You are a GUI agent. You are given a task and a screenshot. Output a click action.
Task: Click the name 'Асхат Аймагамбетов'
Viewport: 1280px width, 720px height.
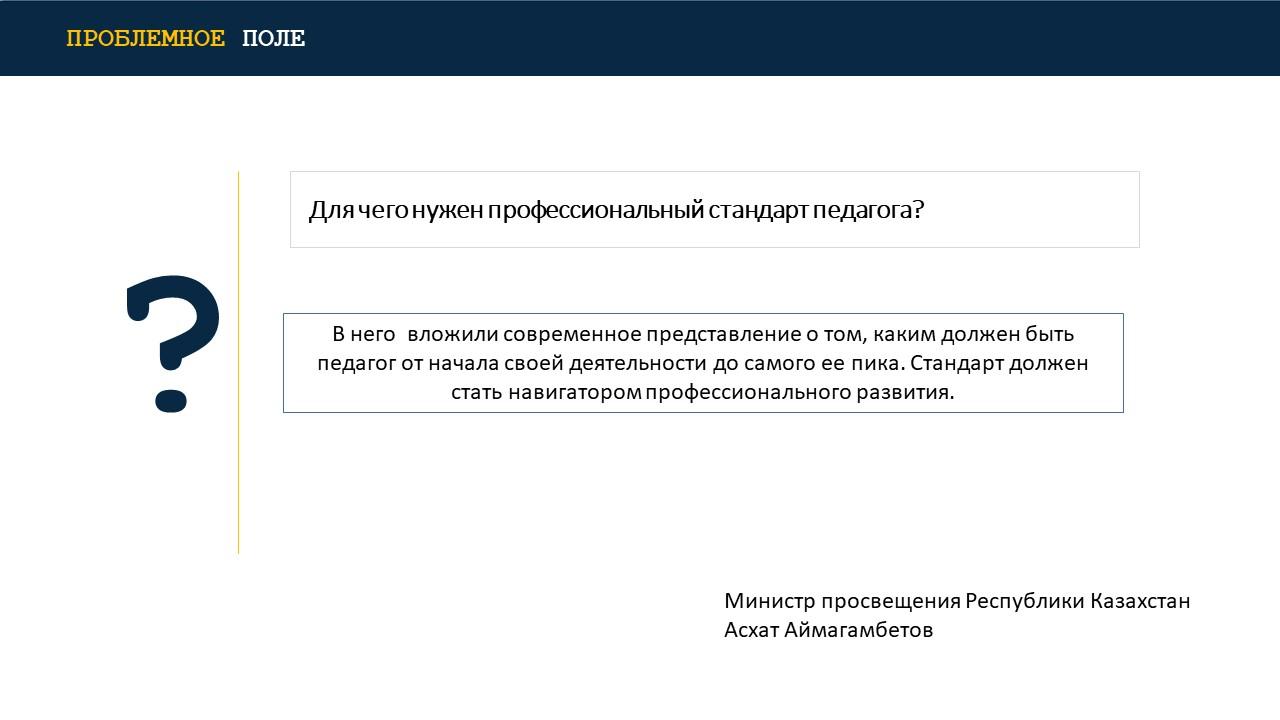click(x=828, y=630)
